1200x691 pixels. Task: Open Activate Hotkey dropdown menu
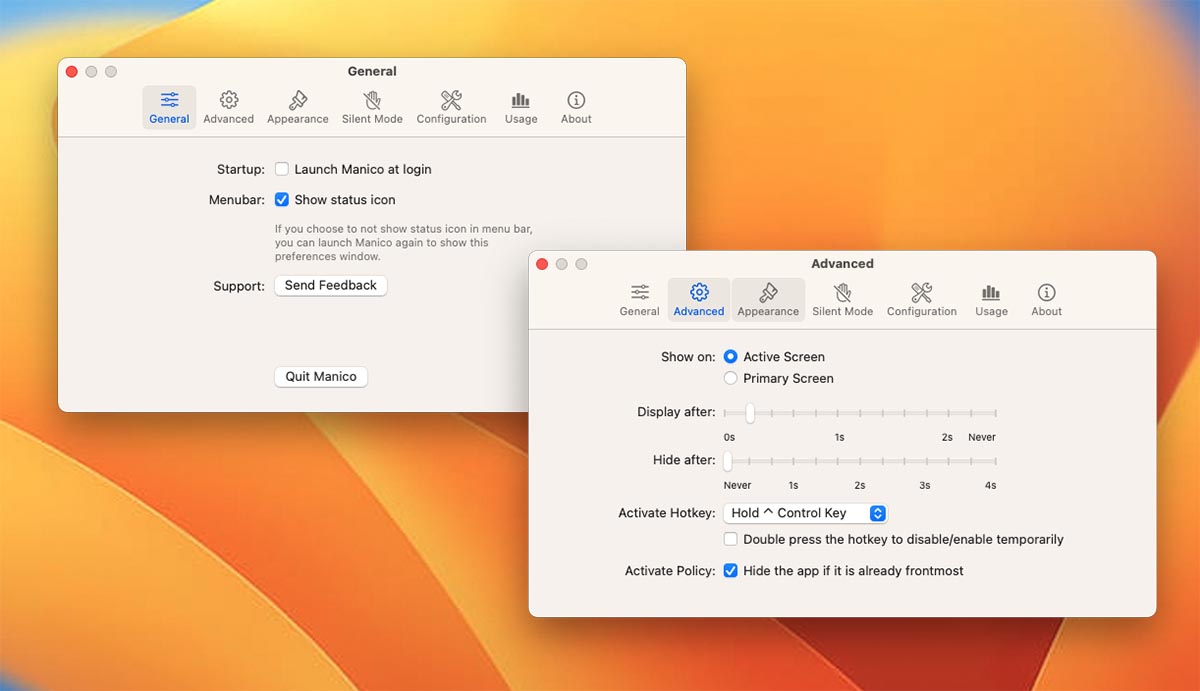click(805, 513)
